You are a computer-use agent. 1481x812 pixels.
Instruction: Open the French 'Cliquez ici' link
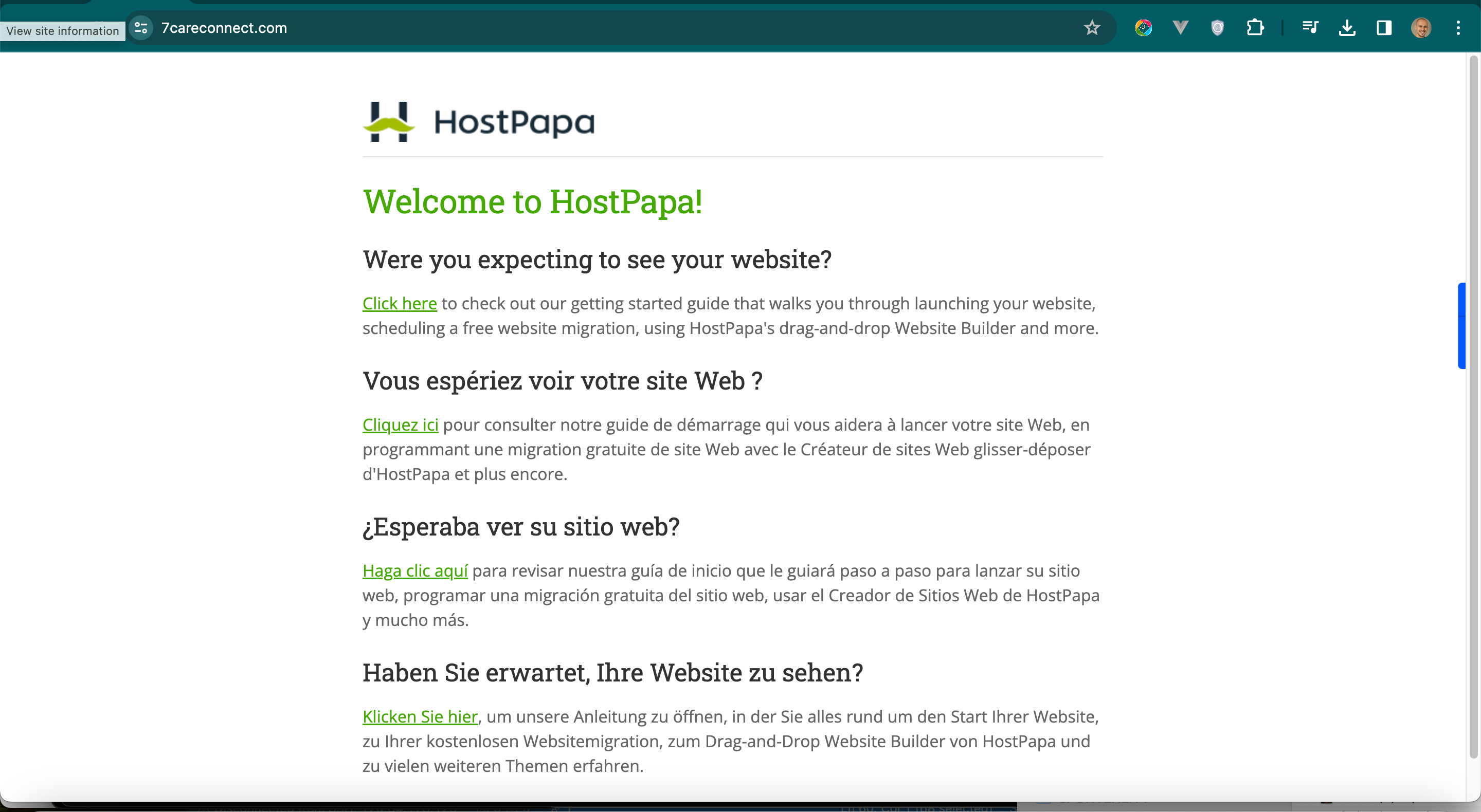[x=400, y=425]
